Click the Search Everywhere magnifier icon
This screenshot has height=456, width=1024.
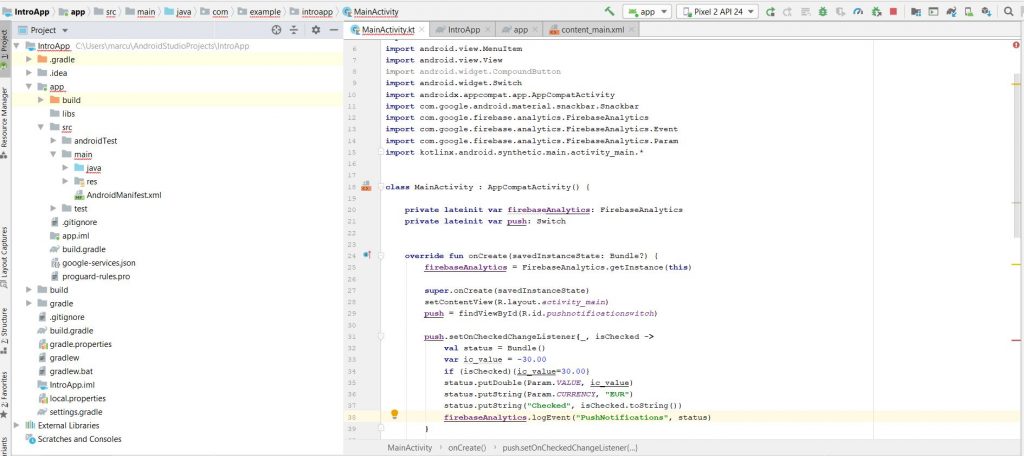[1008, 11]
